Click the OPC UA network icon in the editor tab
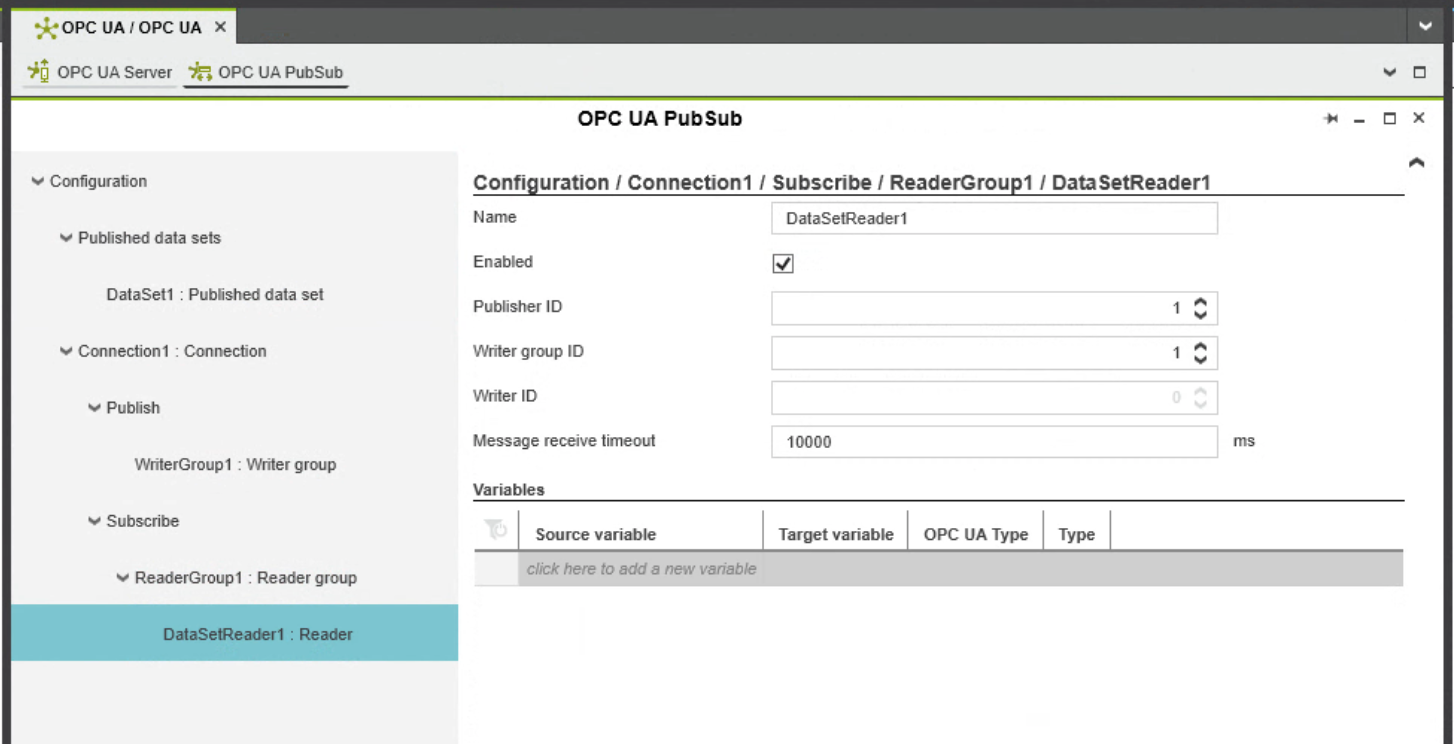 click(46, 28)
